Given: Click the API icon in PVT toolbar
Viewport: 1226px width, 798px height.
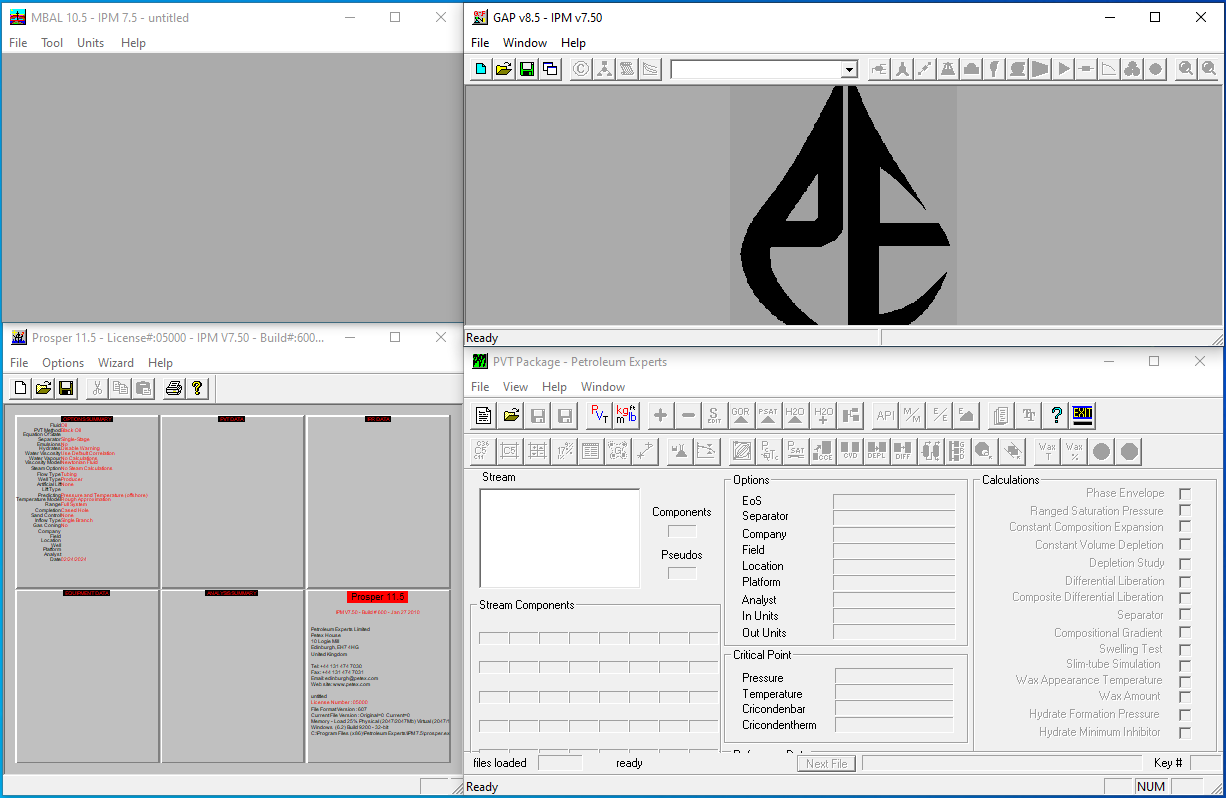Looking at the screenshot, I should 885,415.
